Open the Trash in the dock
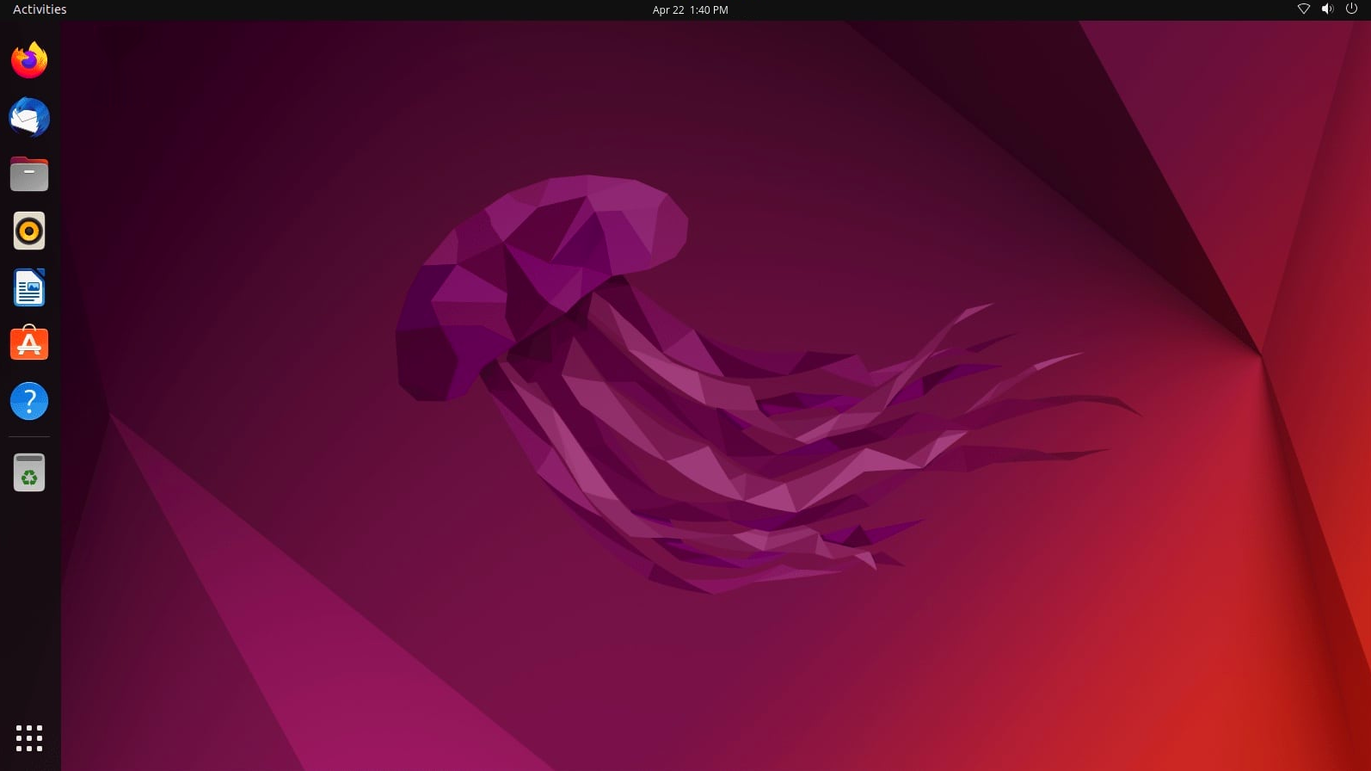 [29, 472]
